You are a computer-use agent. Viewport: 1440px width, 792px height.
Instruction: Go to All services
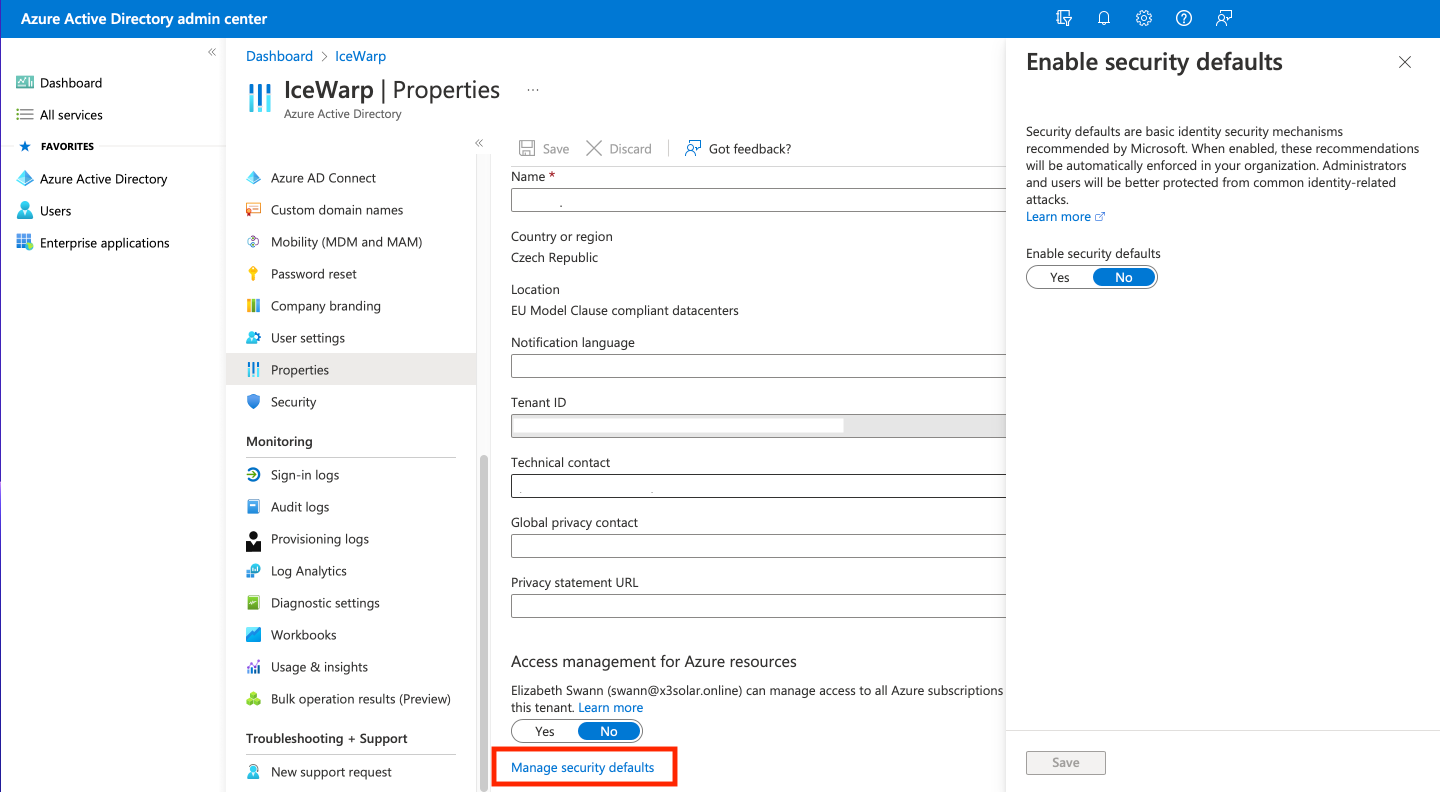click(71, 115)
